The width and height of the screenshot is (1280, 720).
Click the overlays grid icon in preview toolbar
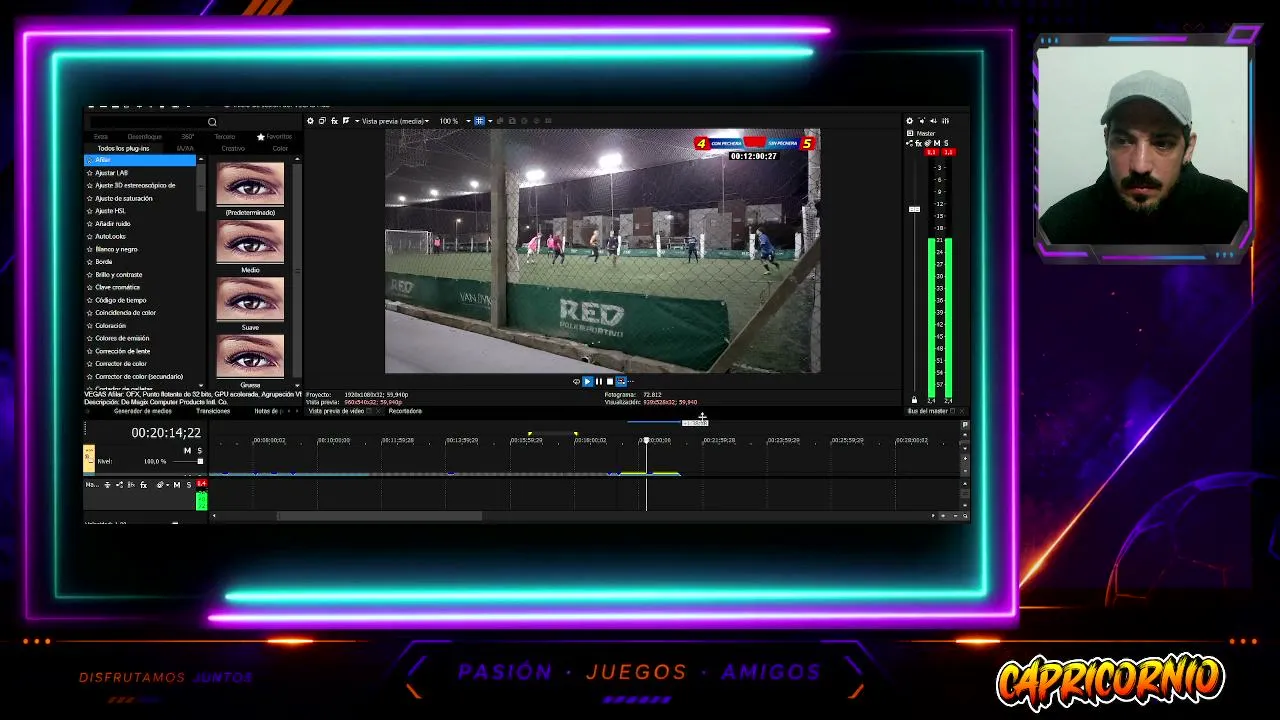point(479,121)
